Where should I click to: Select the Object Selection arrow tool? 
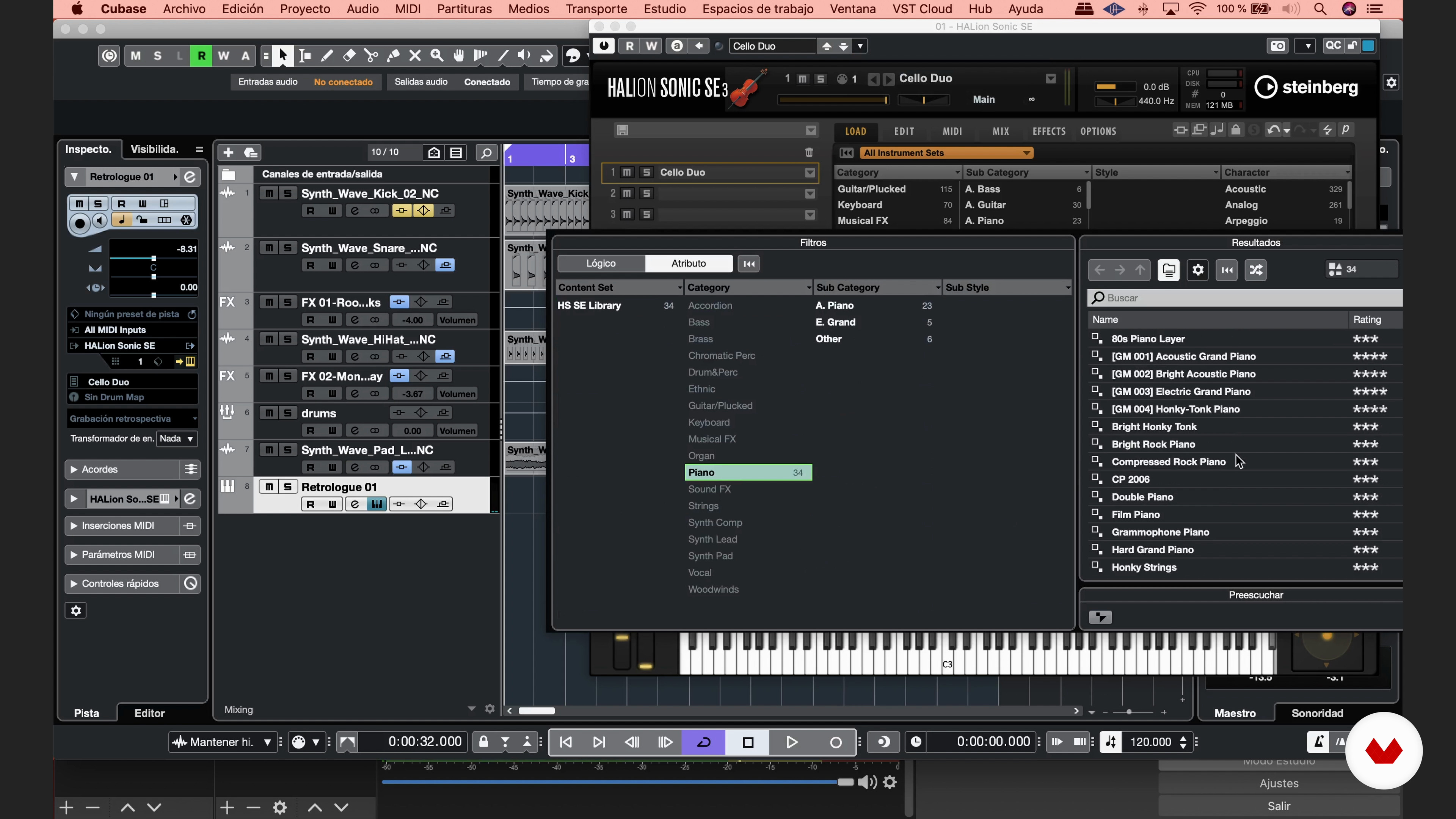(282, 55)
